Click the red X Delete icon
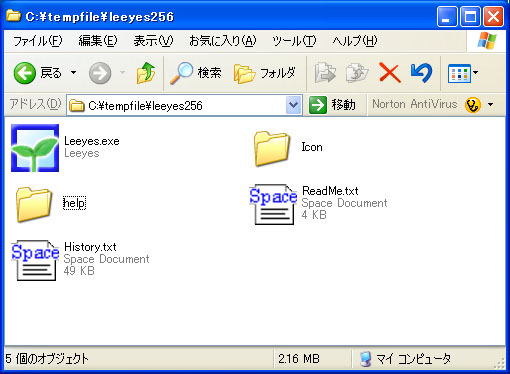This screenshot has width=510, height=374. tap(389, 73)
